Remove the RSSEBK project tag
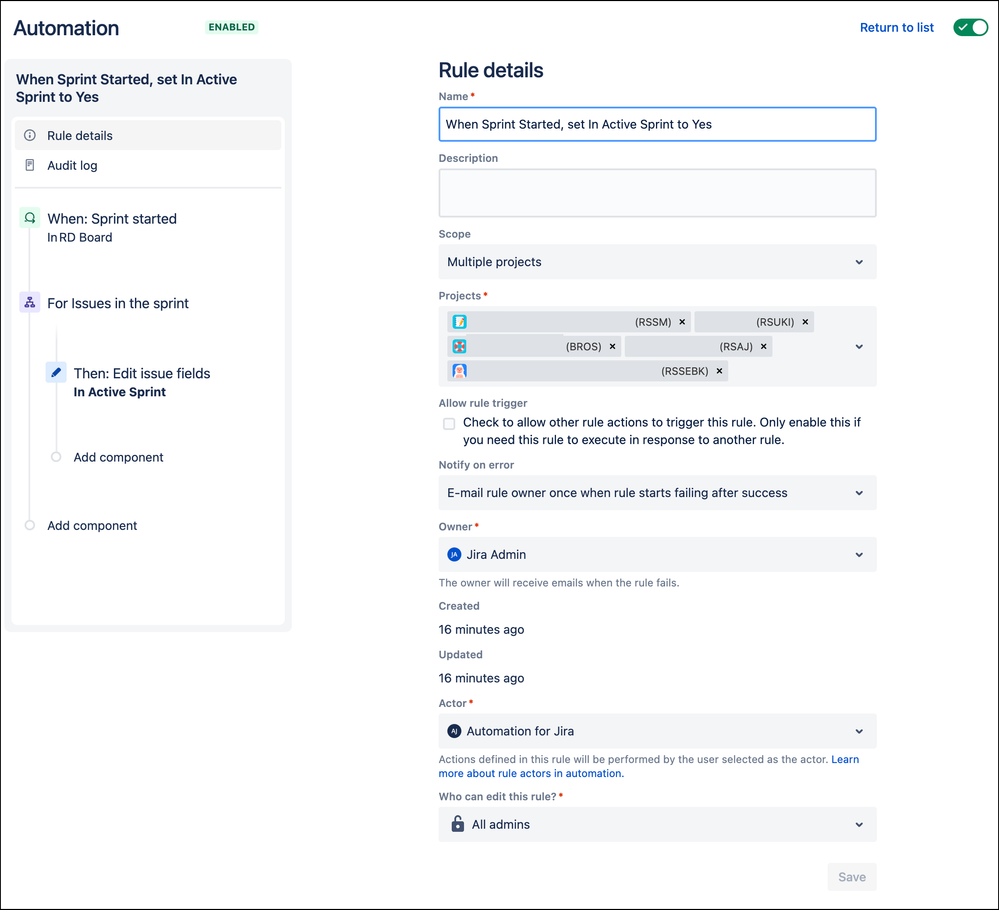 pyautogui.click(x=719, y=371)
